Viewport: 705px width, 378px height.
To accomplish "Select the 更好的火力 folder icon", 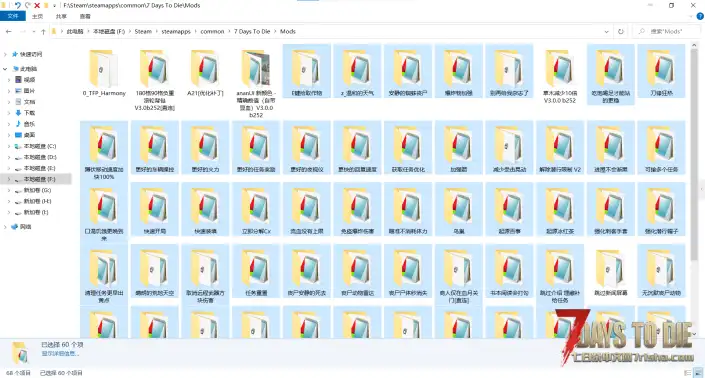I will coord(205,145).
